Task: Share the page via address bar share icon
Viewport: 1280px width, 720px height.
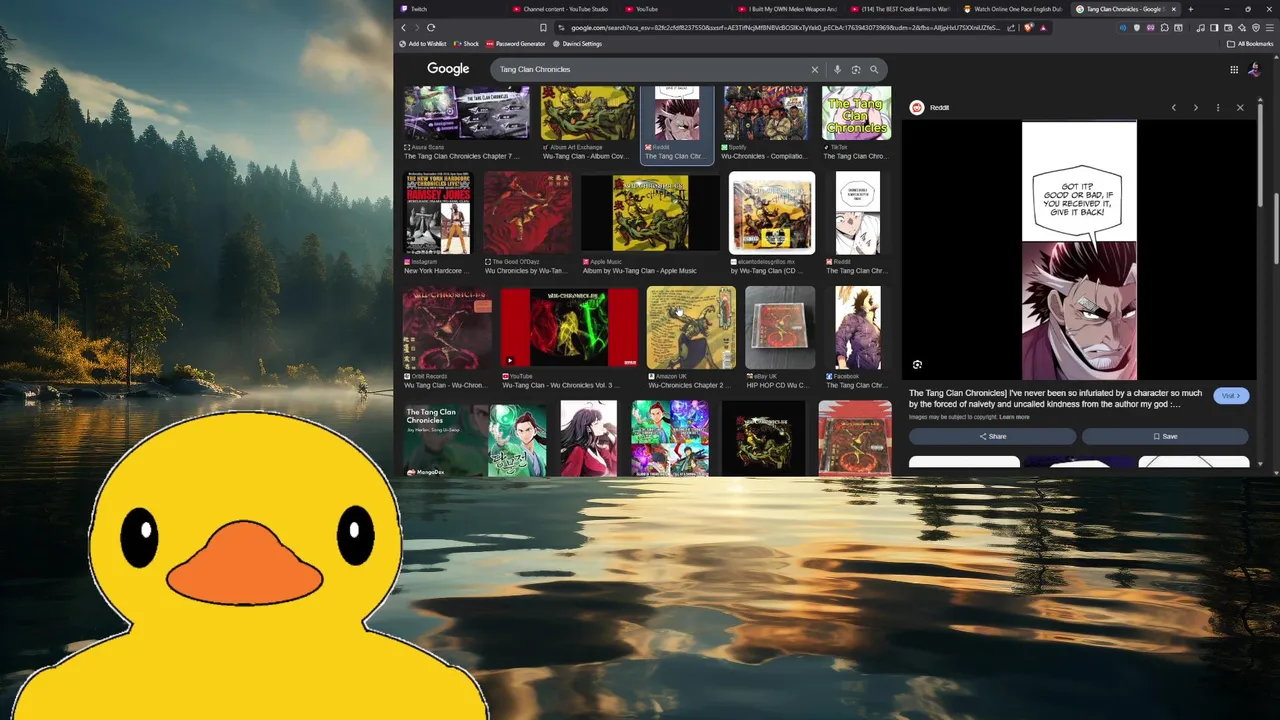Action: [x=1011, y=28]
